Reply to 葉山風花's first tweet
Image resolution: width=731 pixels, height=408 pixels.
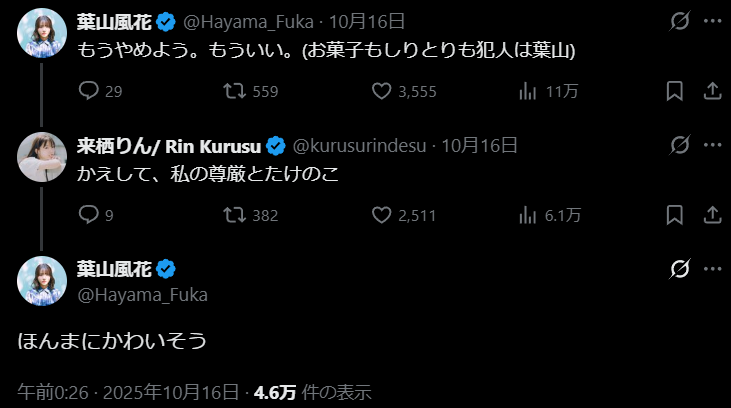[88, 91]
